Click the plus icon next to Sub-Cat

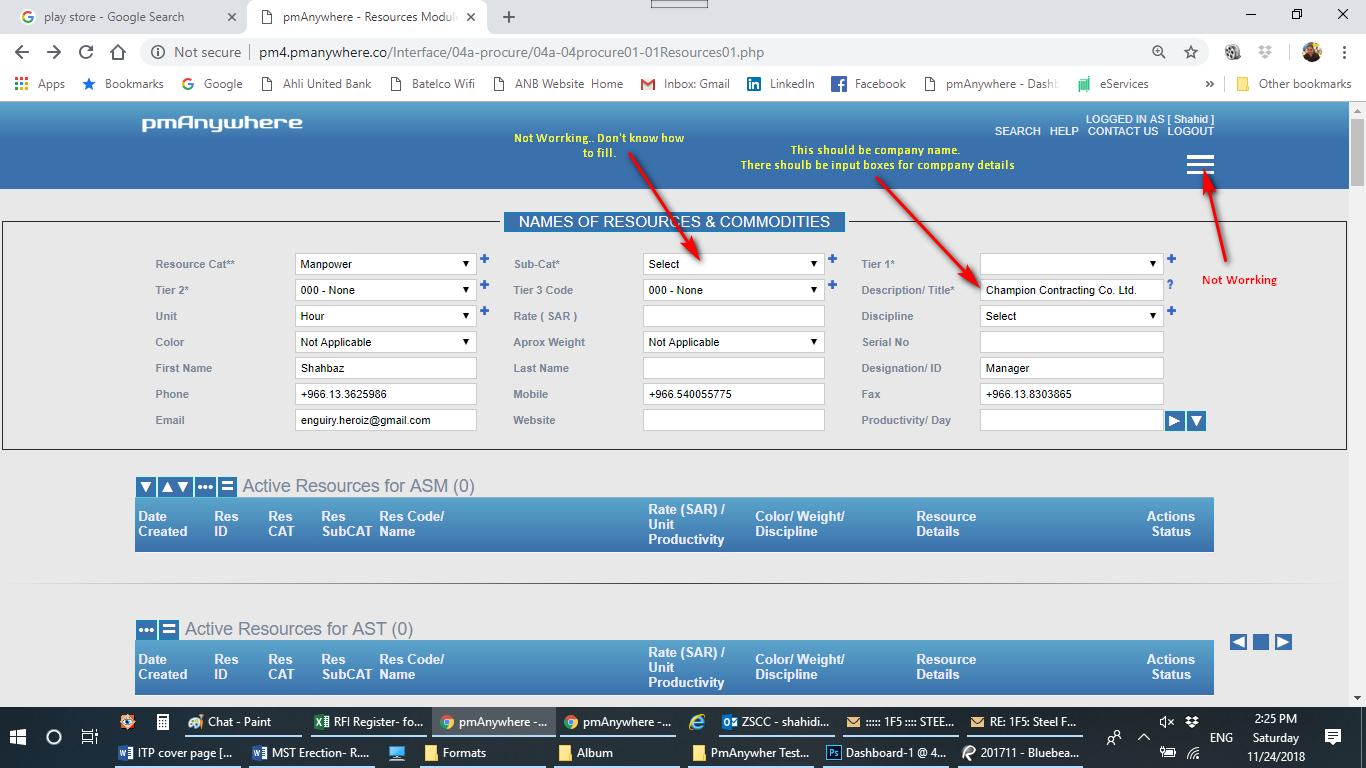pos(832,260)
